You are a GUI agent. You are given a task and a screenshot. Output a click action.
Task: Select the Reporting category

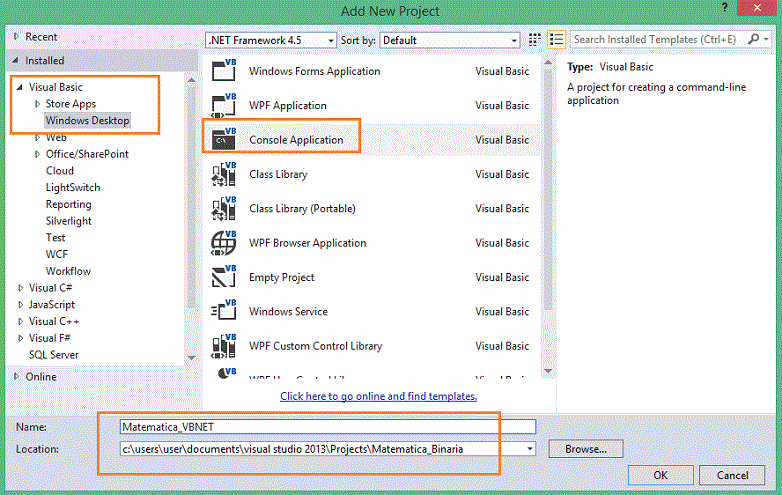pyautogui.click(x=68, y=204)
